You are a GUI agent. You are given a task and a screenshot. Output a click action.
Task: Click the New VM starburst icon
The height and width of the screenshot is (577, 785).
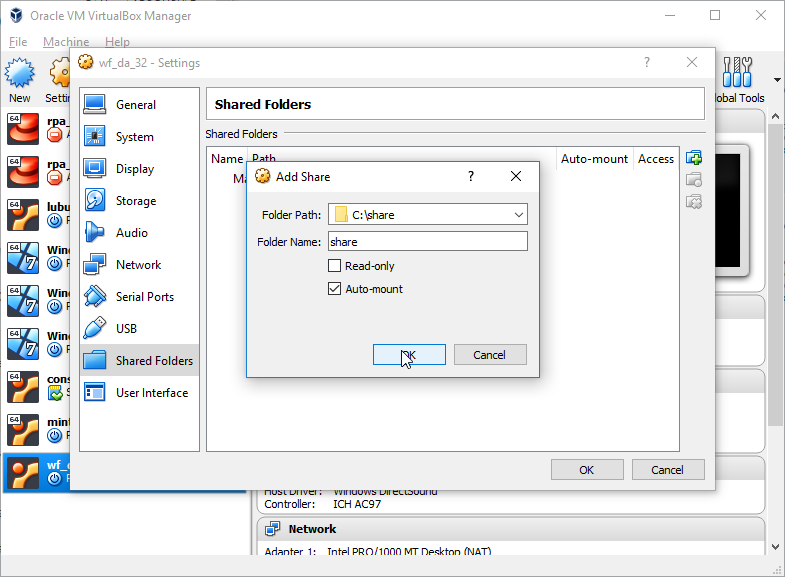point(20,73)
